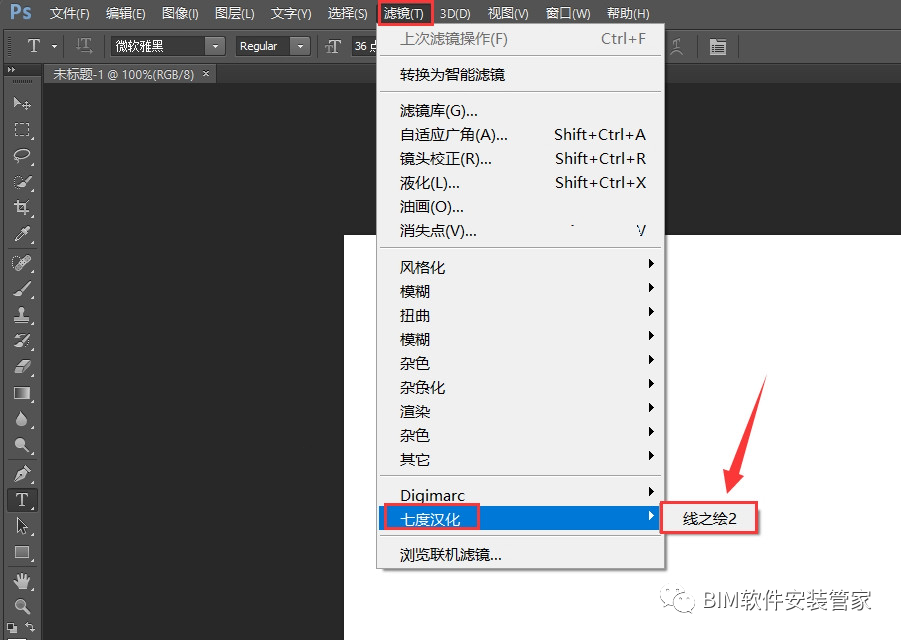901x640 pixels.
Task: Highlight the 七度汉化 menu entry
Action: coord(520,518)
